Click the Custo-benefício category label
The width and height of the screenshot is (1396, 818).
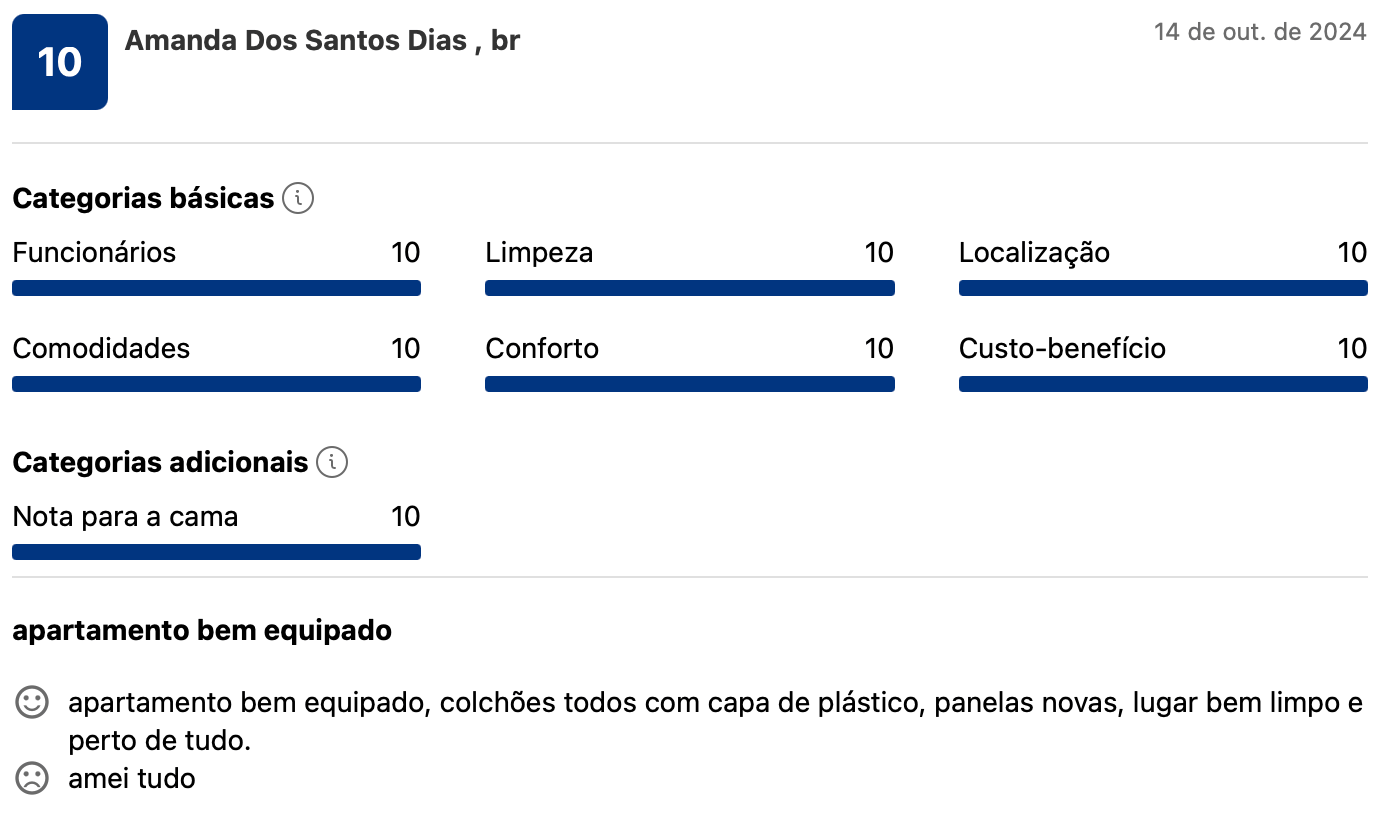(1062, 348)
